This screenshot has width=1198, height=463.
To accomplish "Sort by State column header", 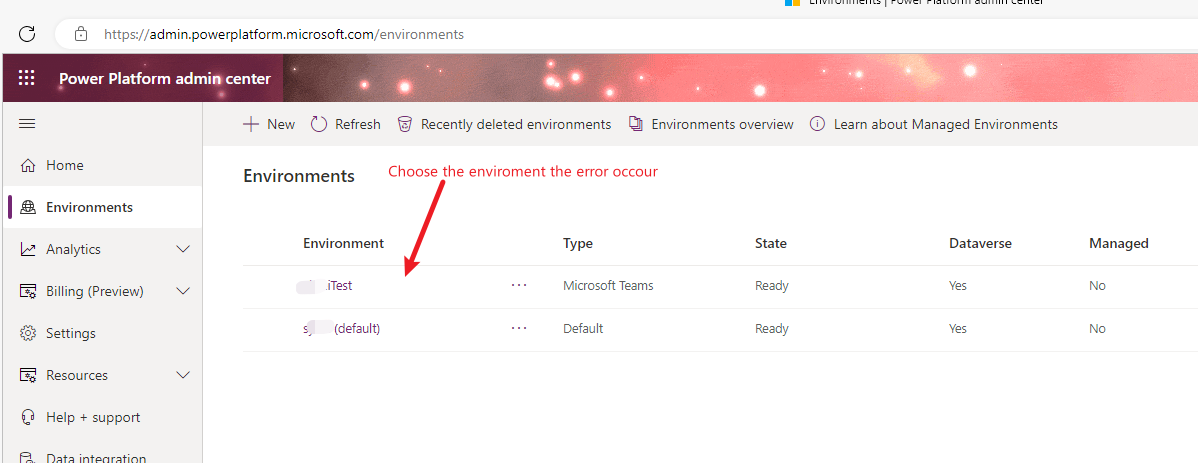I will [x=771, y=244].
